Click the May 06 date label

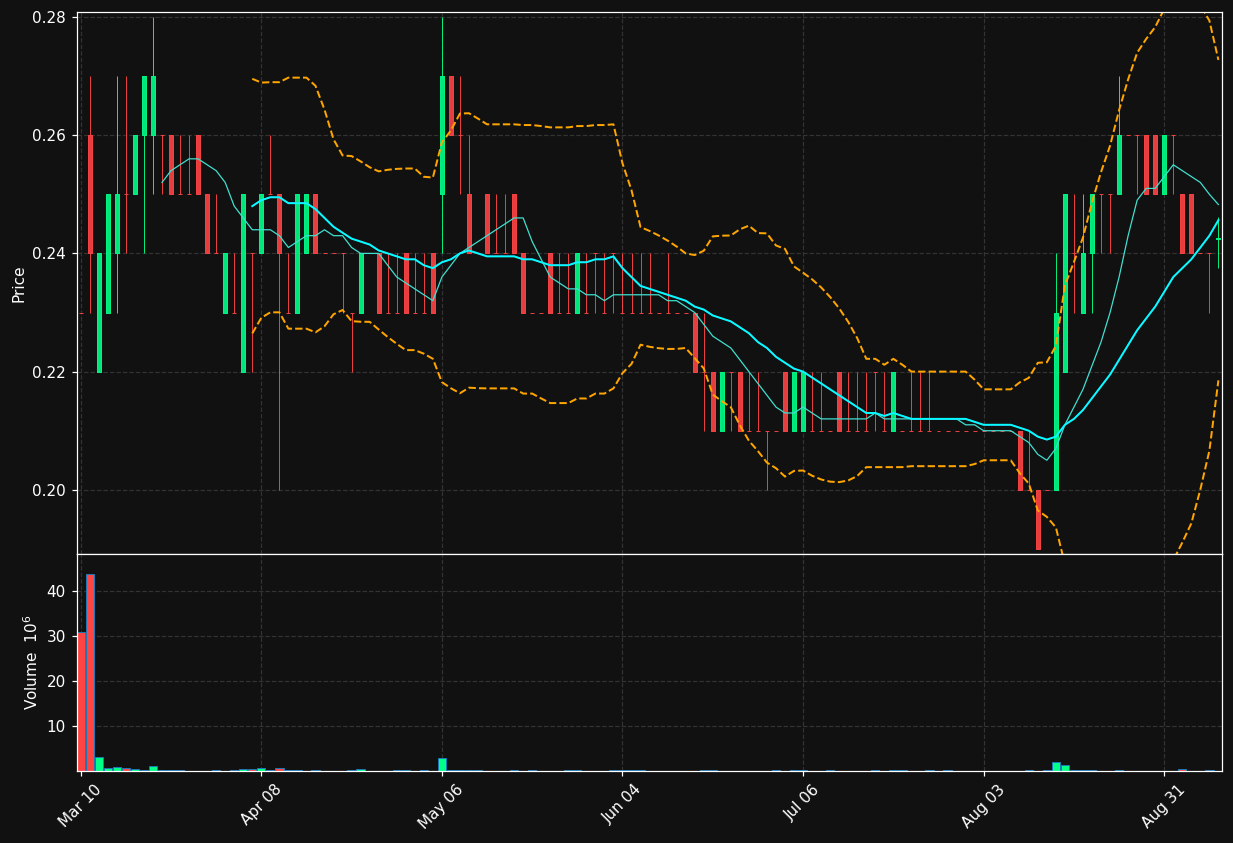(x=440, y=804)
